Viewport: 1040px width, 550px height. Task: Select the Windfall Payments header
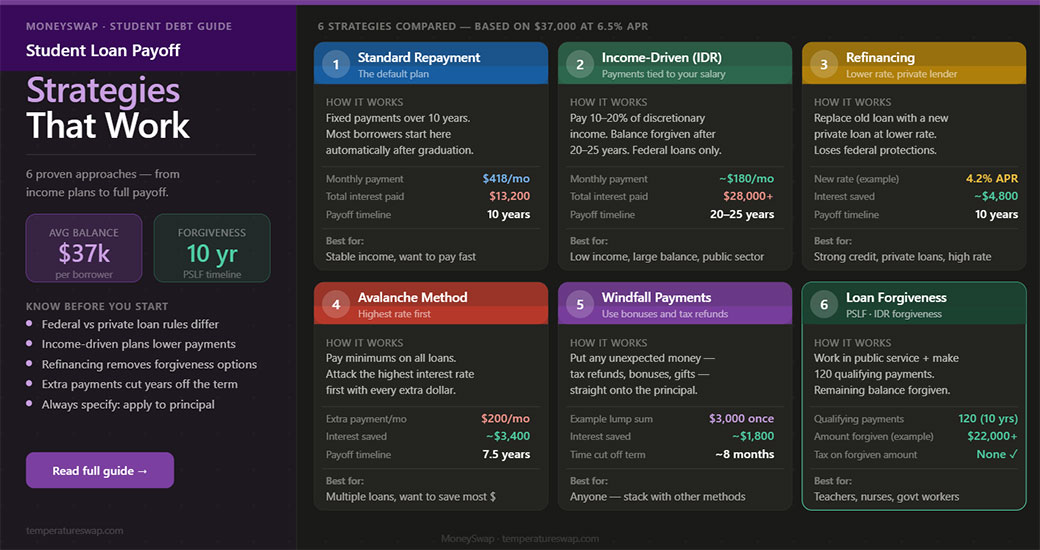click(x=675, y=304)
